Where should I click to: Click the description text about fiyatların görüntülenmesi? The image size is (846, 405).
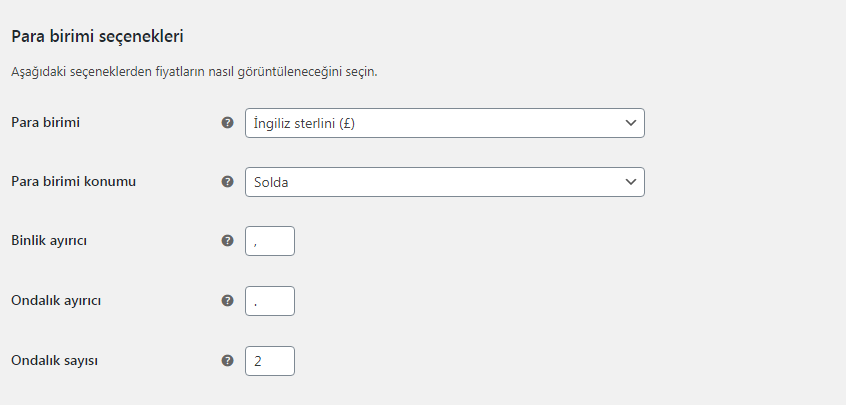pos(194,72)
